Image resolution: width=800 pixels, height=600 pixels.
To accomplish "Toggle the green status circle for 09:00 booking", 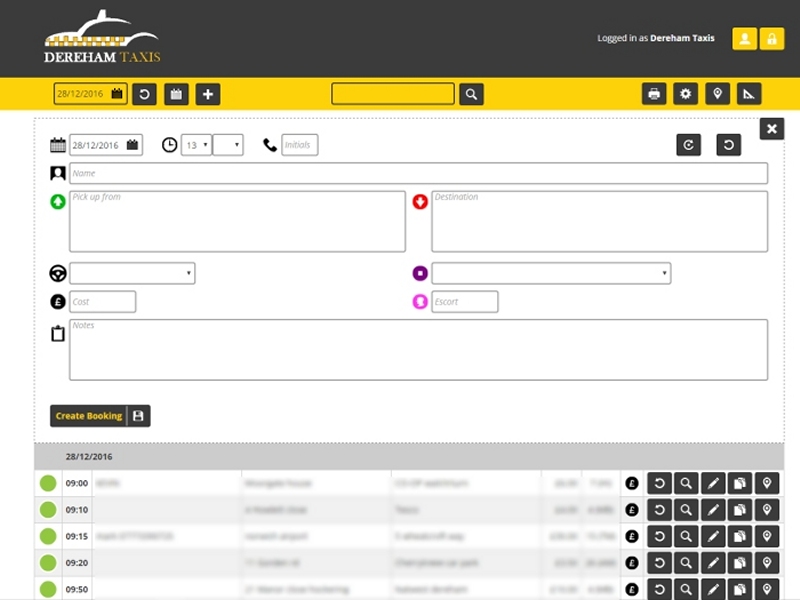I will click(x=48, y=483).
